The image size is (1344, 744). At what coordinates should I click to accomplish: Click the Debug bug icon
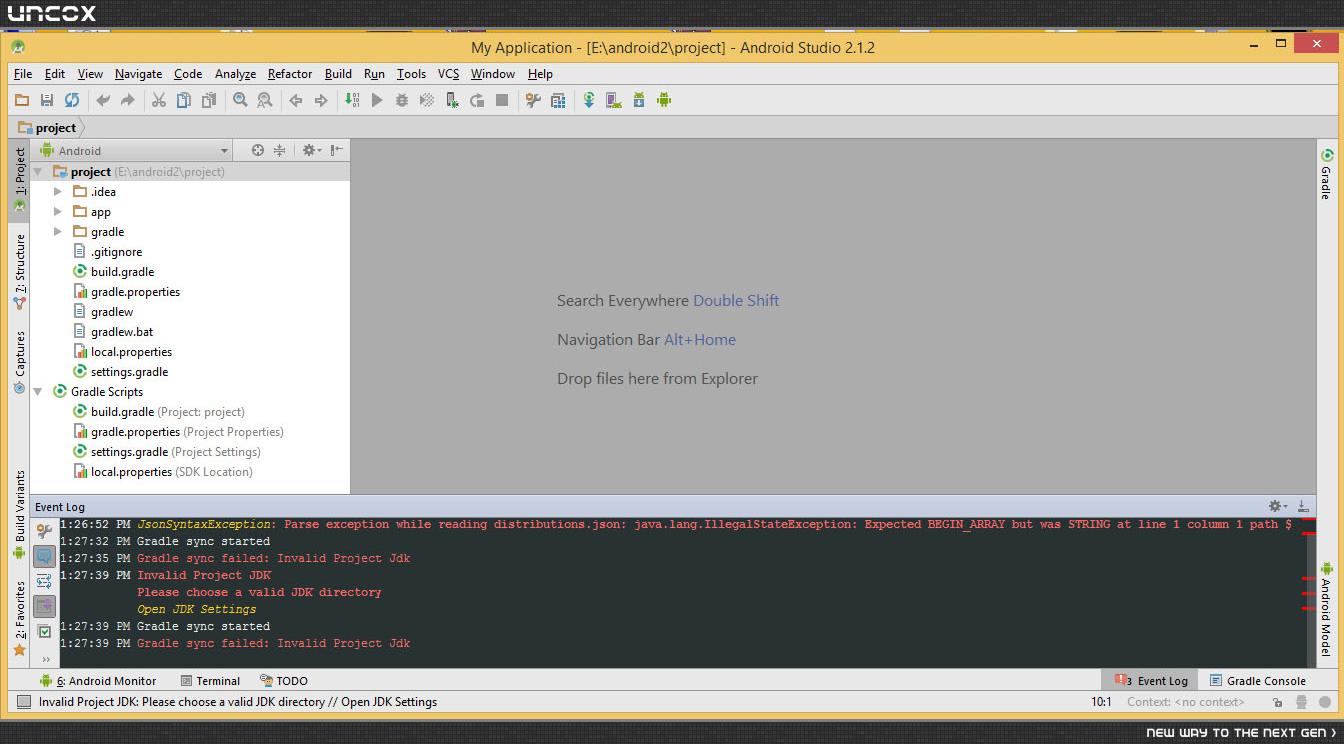point(402,100)
